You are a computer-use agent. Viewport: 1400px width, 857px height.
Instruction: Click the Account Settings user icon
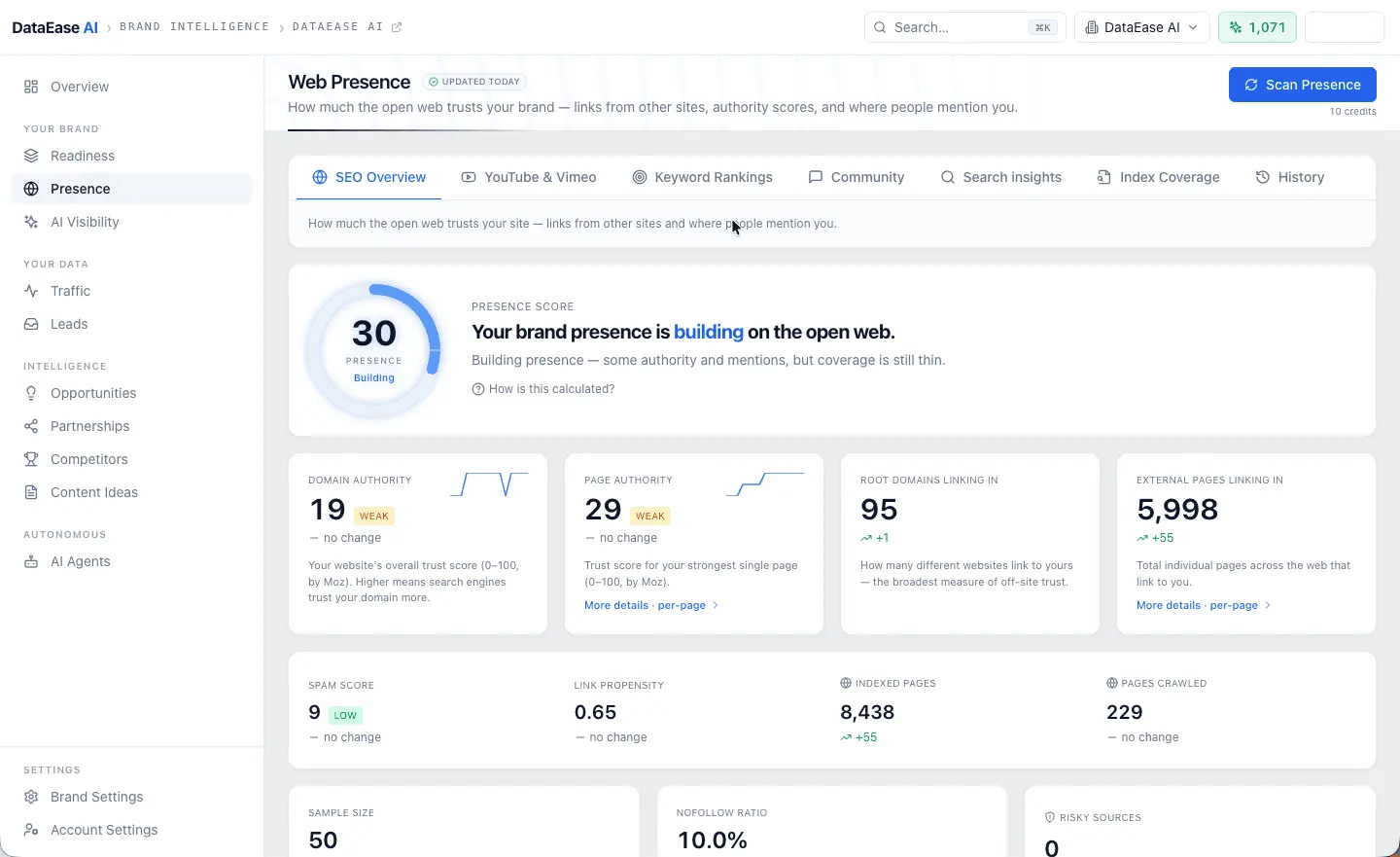[x=31, y=830]
